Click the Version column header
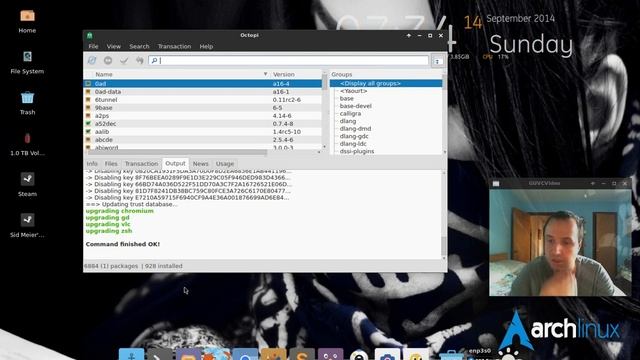 tap(296, 74)
